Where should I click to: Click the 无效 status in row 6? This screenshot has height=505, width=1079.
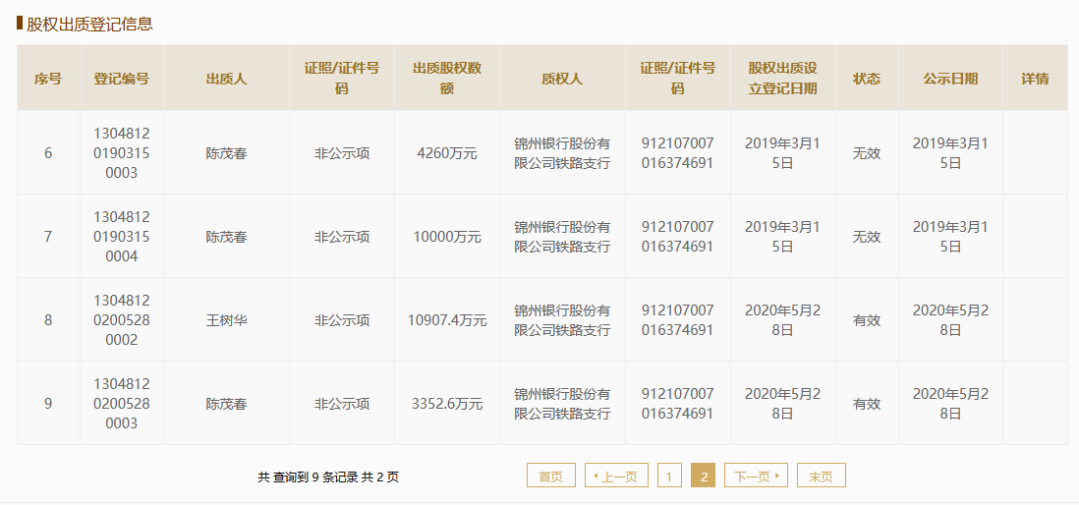tap(866, 153)
